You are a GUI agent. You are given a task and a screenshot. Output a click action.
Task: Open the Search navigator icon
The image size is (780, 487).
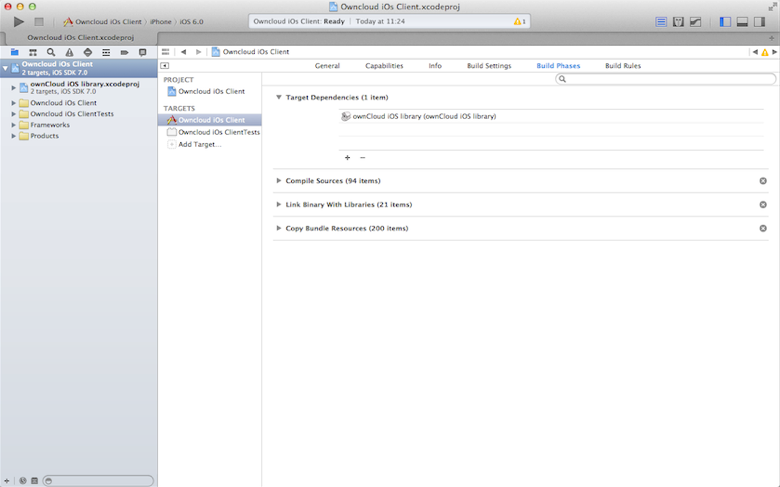pyautogui.click(x=50, y=51)
